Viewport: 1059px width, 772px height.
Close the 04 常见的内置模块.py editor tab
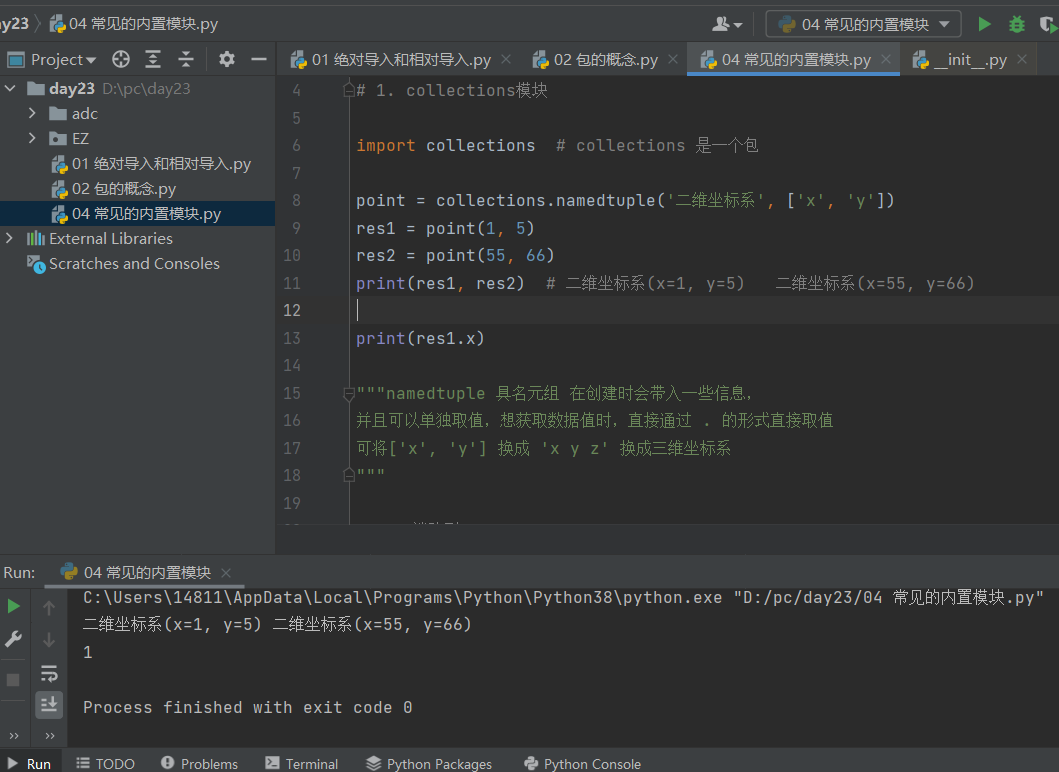[886, 59]
